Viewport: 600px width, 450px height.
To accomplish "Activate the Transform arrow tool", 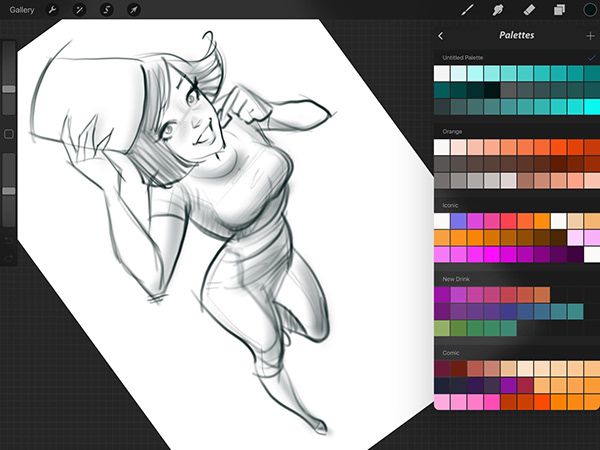I will coord(133,10).
